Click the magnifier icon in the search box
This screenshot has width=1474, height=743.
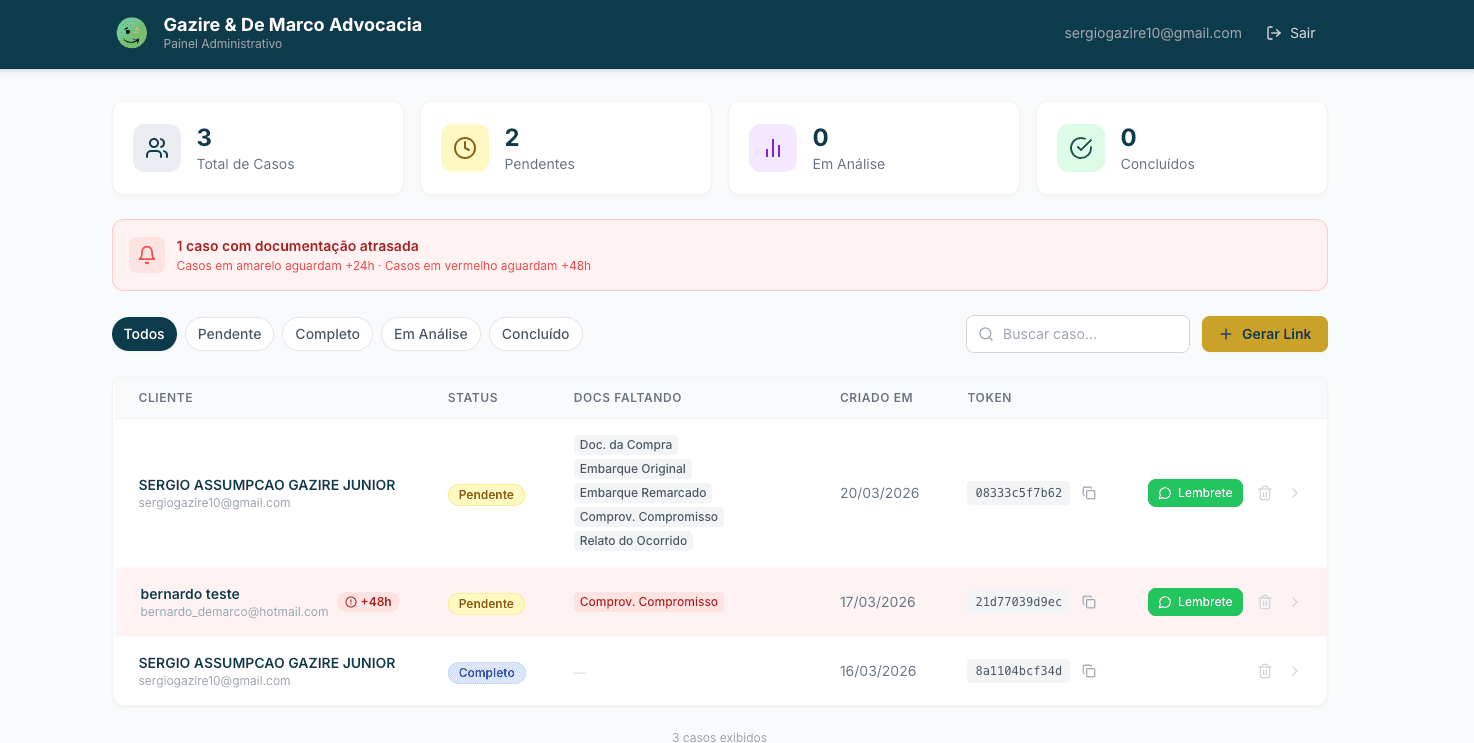click(986, 334)
